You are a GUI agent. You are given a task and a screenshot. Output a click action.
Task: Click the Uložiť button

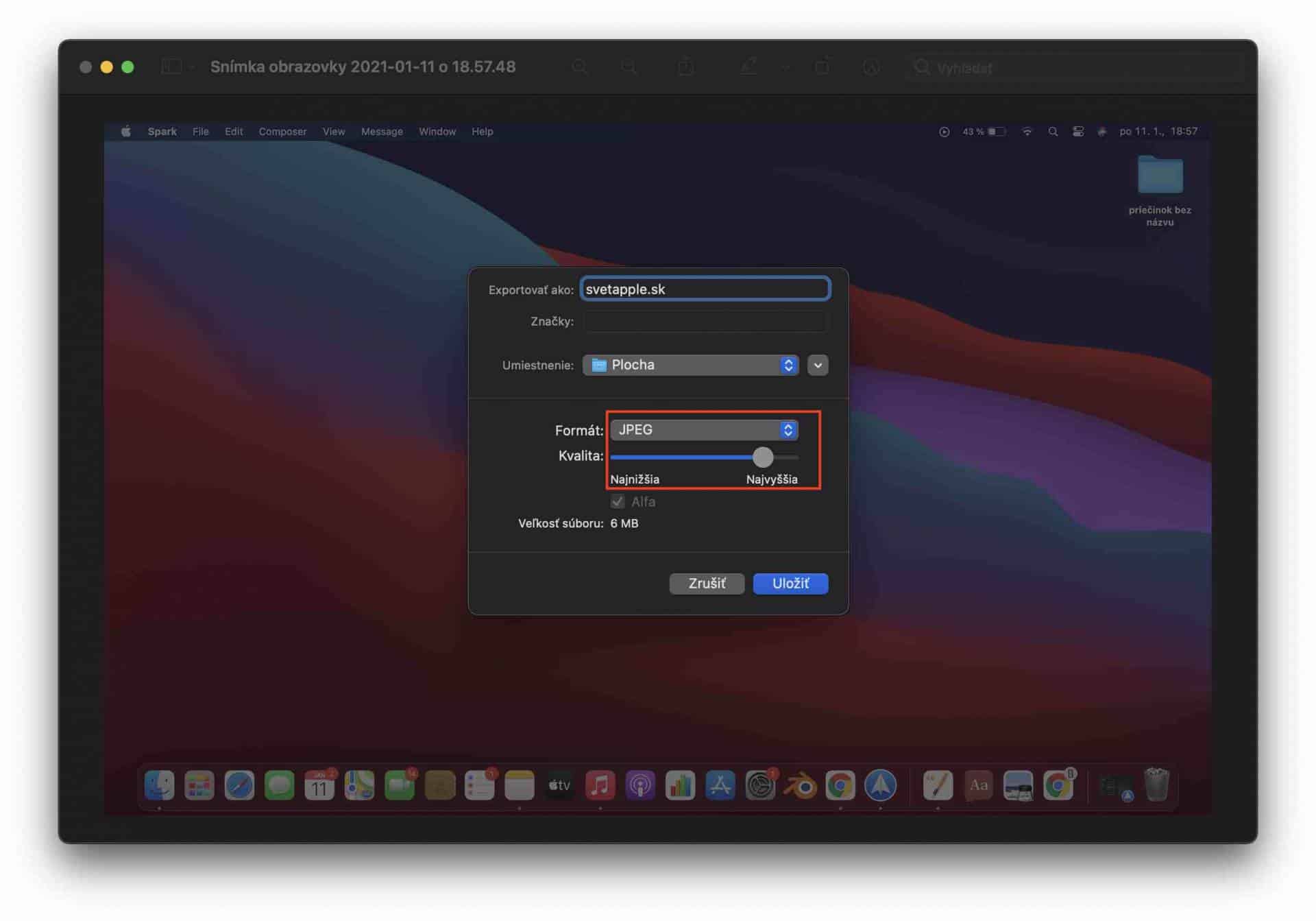[x=790, y=584]
